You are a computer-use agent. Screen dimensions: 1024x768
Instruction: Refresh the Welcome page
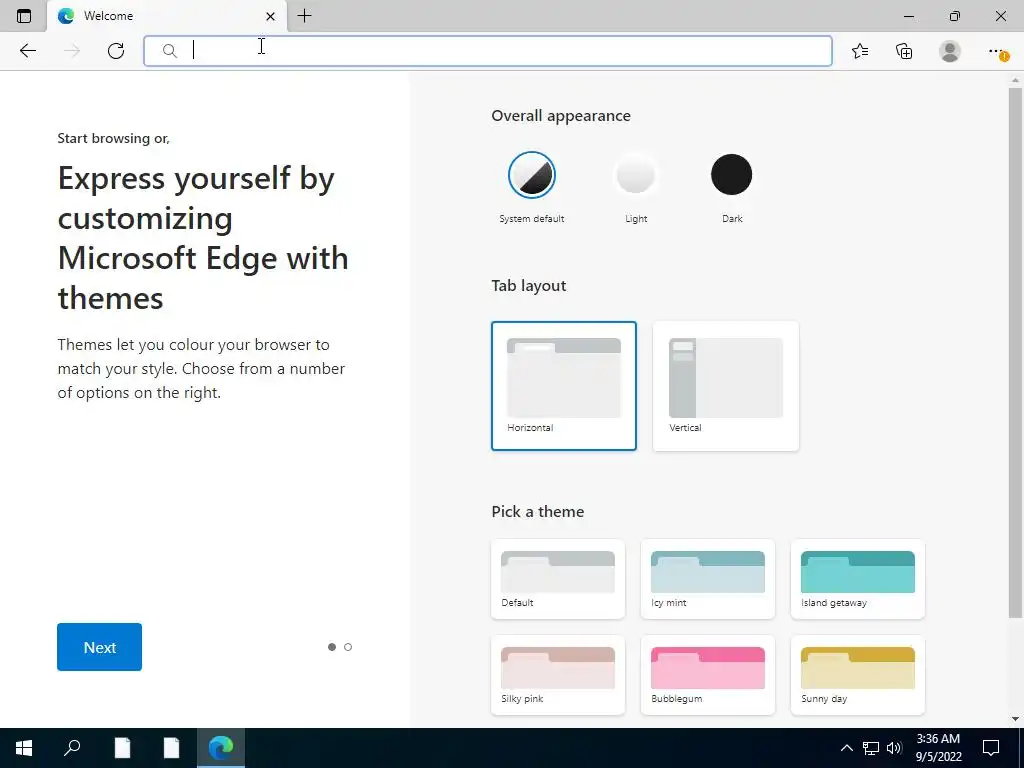[x=116, y=51]
